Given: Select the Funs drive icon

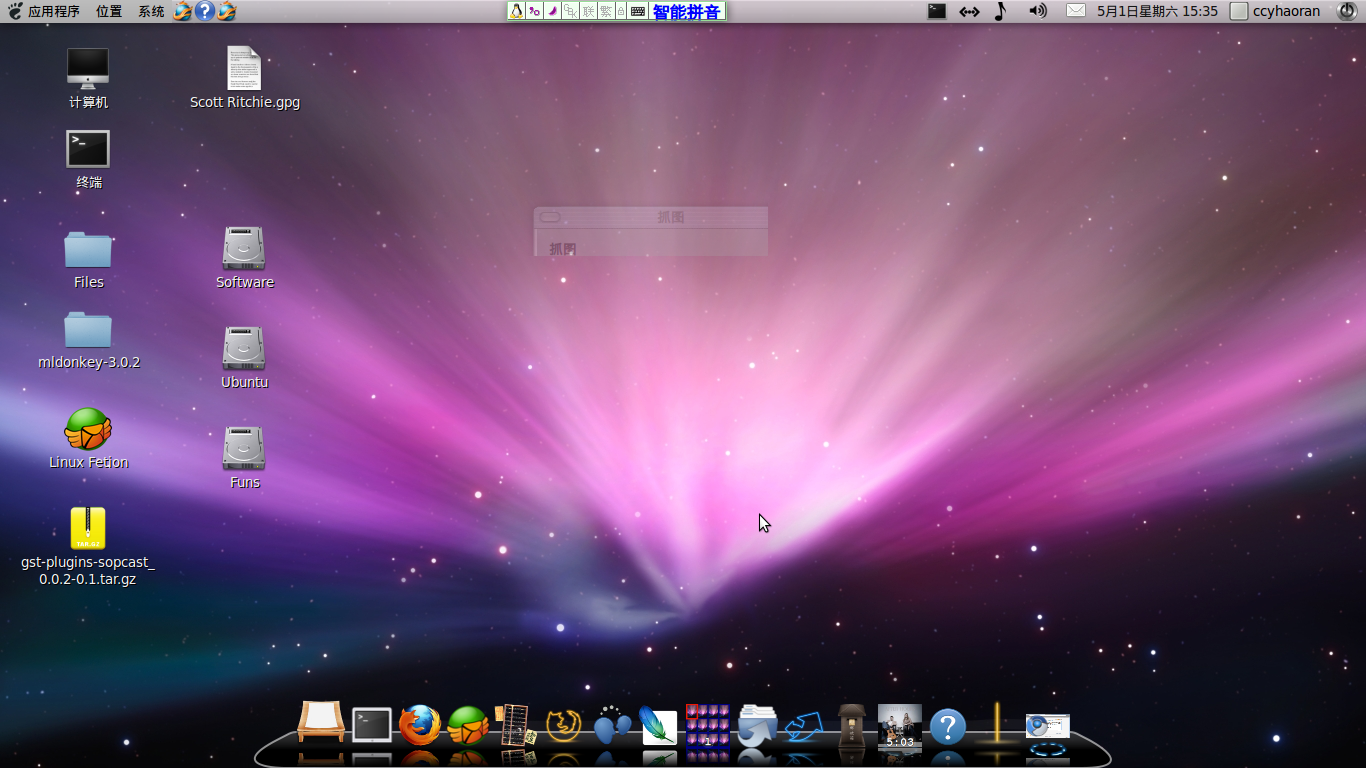Looking at the screenshot, I should [x=244, y=448].
